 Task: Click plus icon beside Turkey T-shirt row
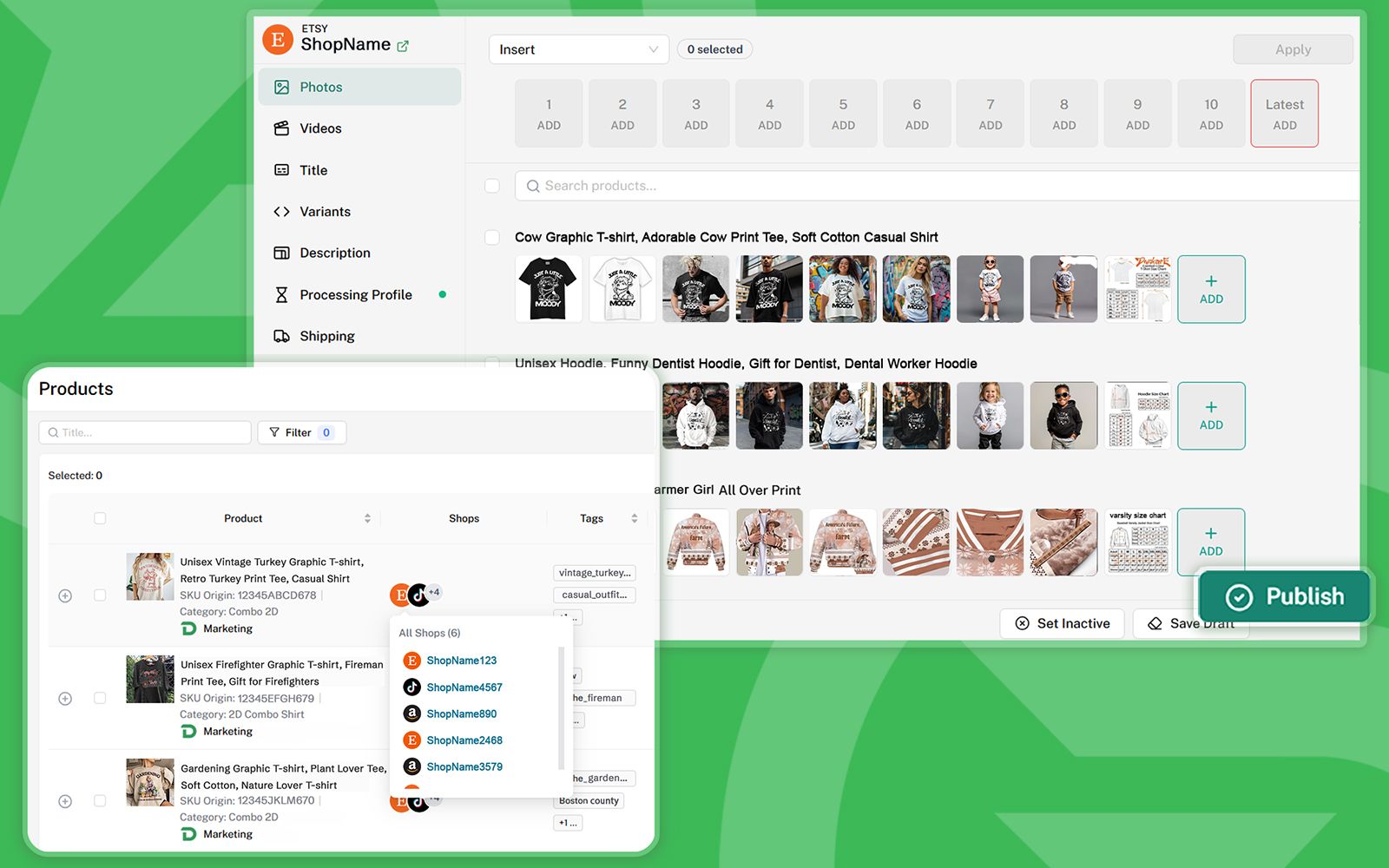65,595
